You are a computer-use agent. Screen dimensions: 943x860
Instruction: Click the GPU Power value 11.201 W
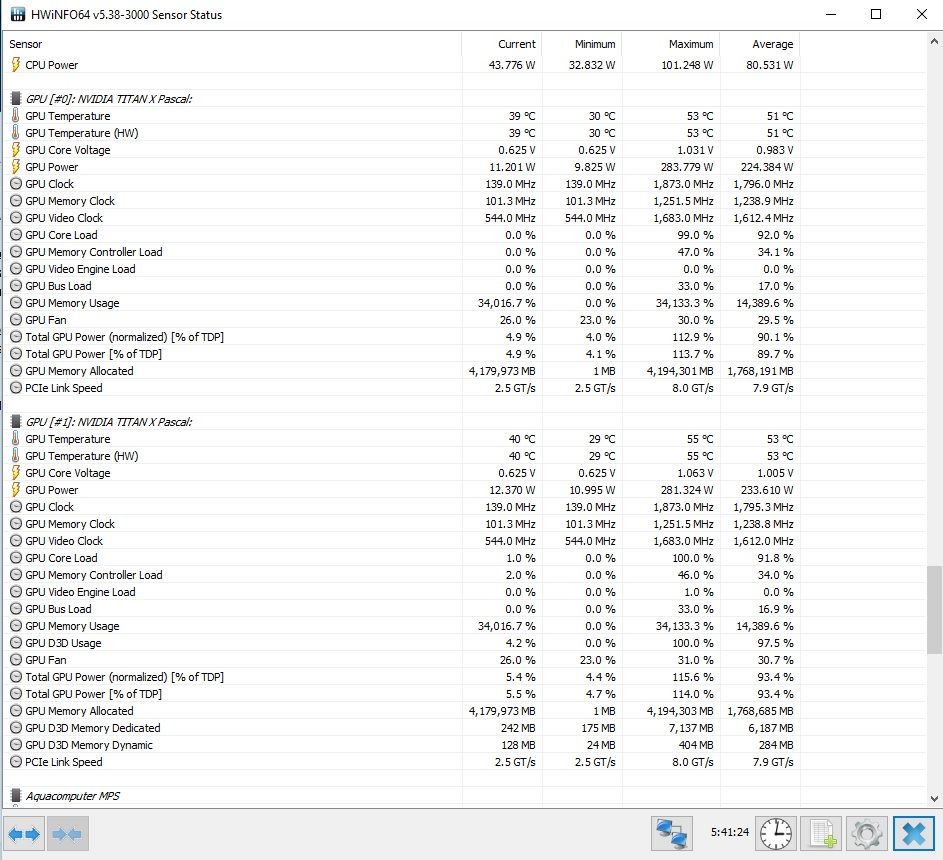pos(512,167)
